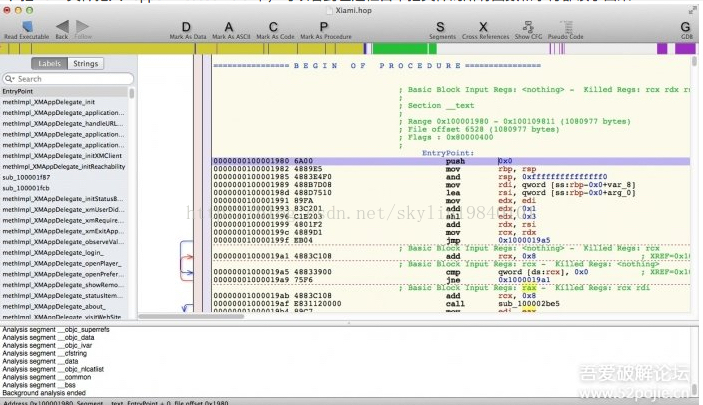This screenshot has height=405, width=703.
Task: Click the 'shl edx, 0x3' instruction line
Action: tap(451, 217)
